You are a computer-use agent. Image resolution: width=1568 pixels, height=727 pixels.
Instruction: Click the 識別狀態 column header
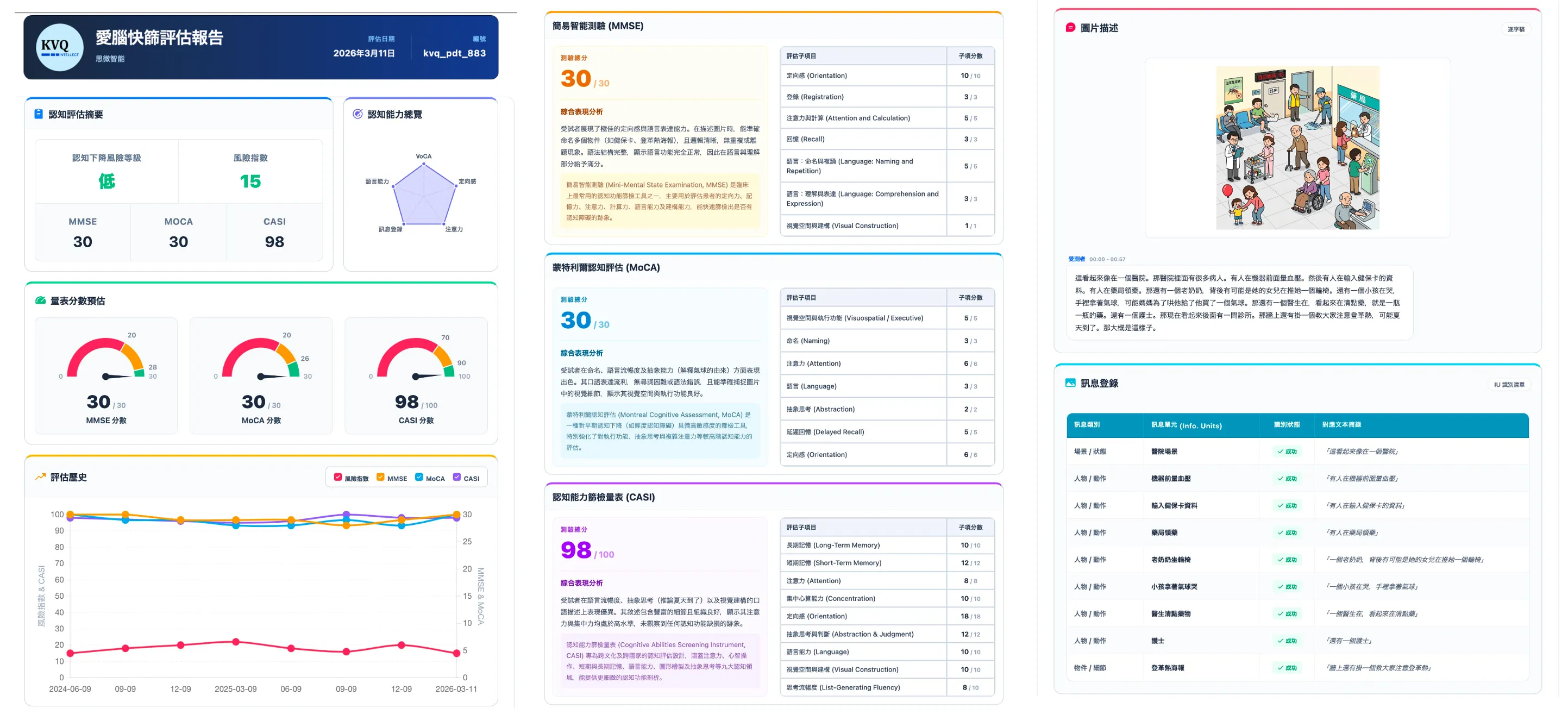(1287, 425)
